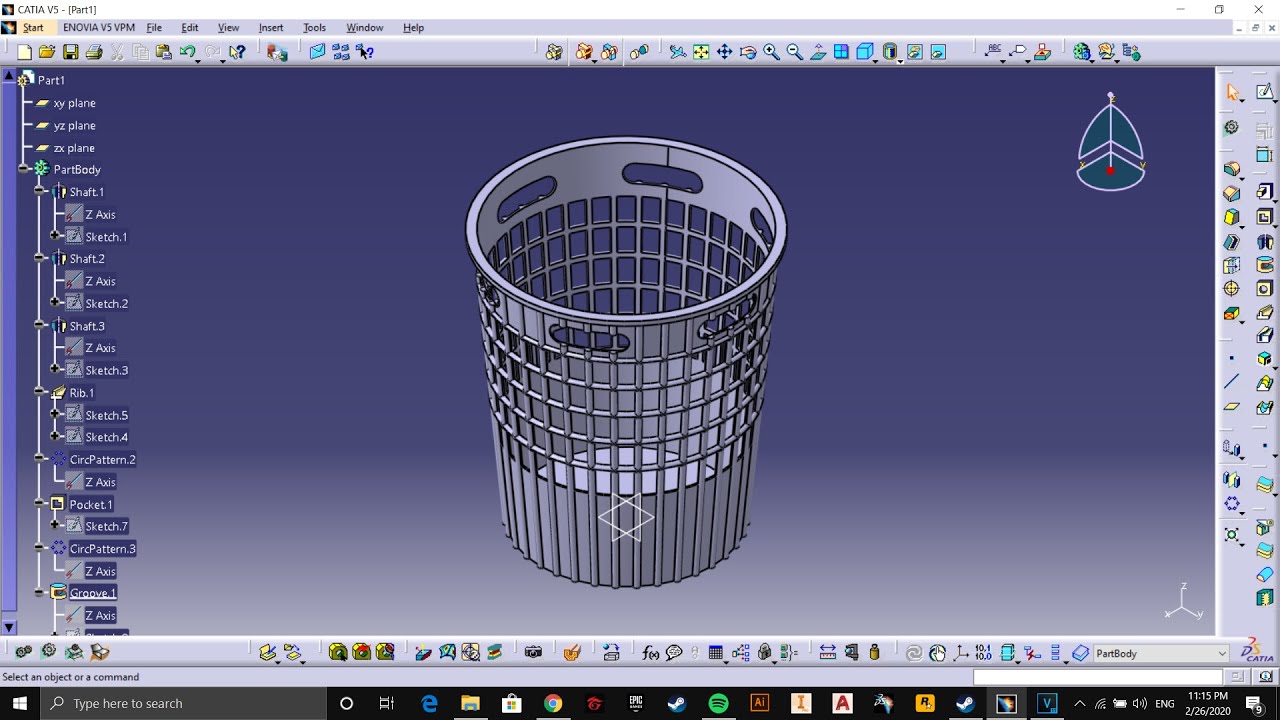
Task: Click the Shading view mode icon
Action: (x=890, y=52)
